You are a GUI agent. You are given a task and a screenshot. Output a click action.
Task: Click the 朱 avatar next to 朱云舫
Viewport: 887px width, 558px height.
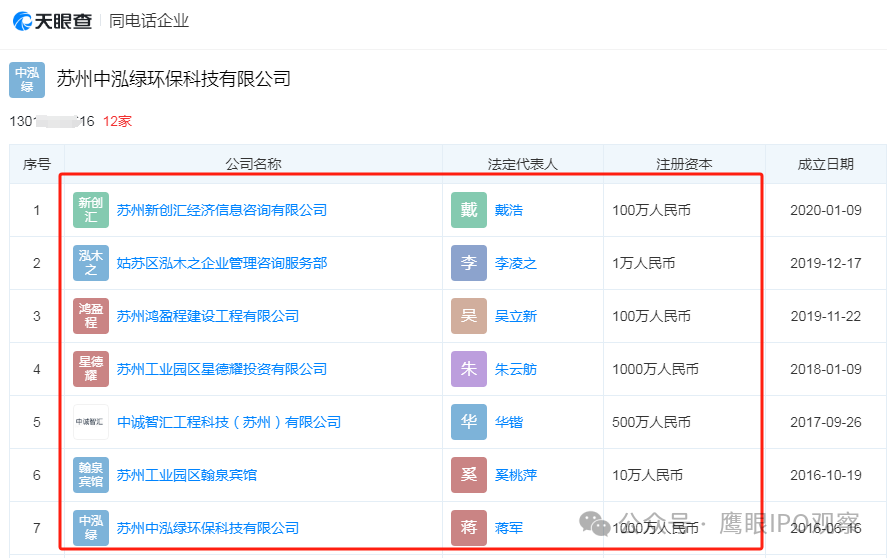(468, 369)
